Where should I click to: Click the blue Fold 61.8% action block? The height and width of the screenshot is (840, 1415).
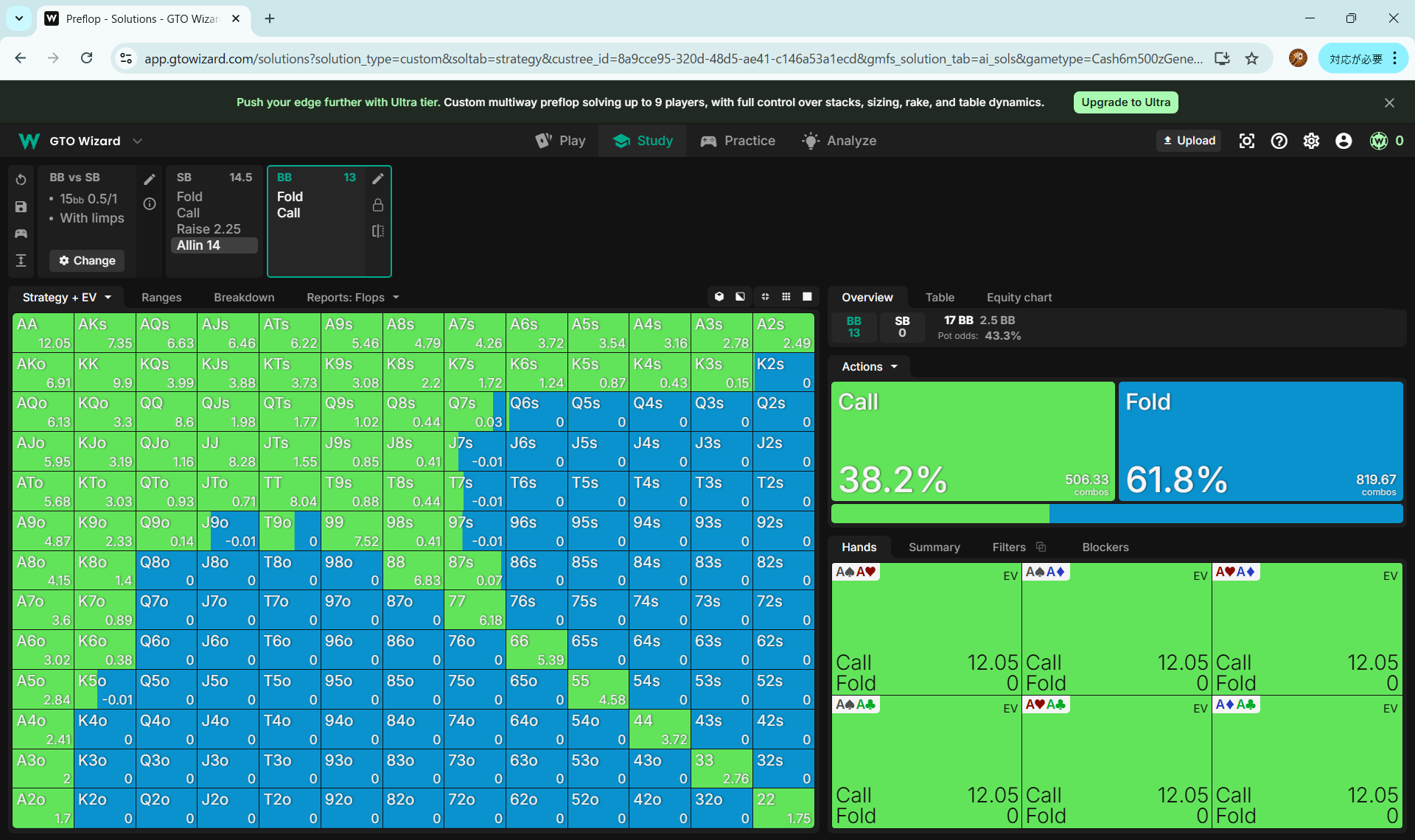pos(1260,441)
